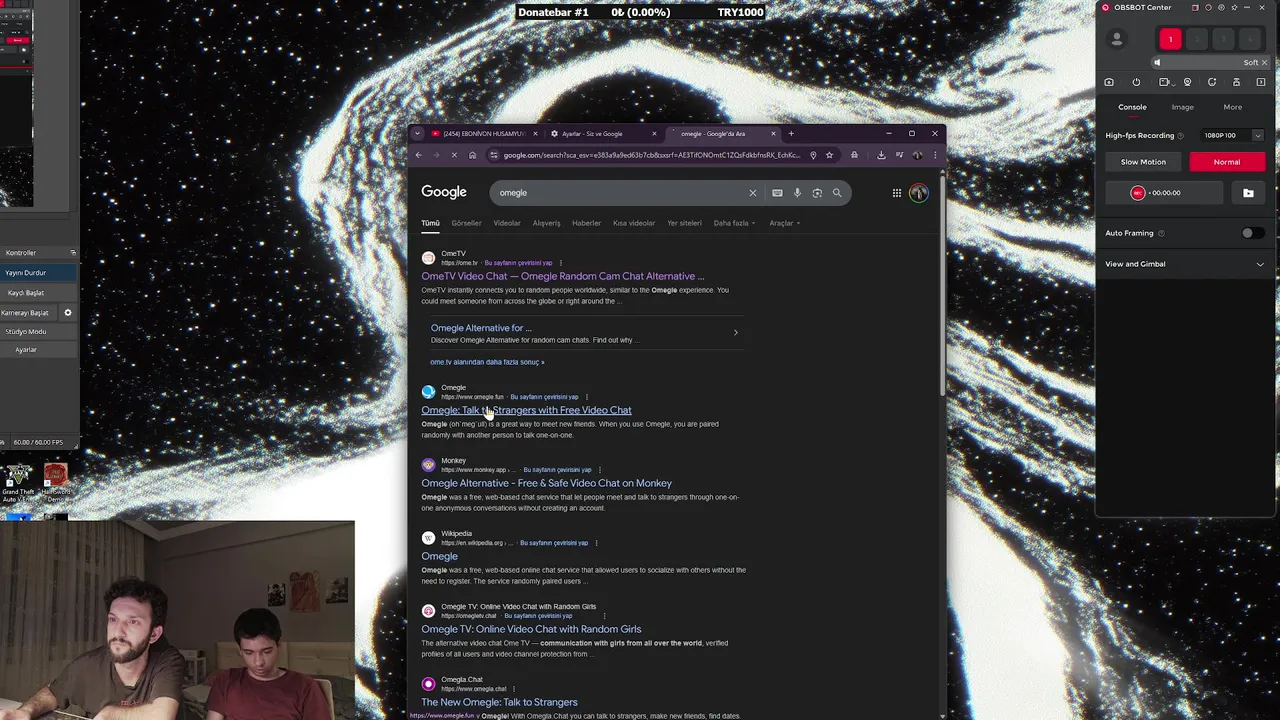This screenshot has width=1280, height=720.
Task: Toggle Auto Framing switch on
Action: (1251, 233)
